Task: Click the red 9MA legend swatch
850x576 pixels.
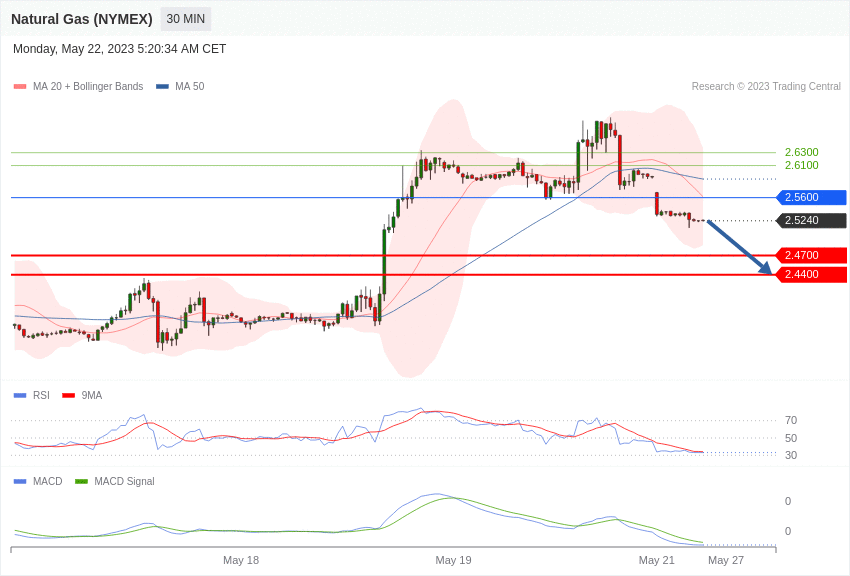Action: pos(69,396)
